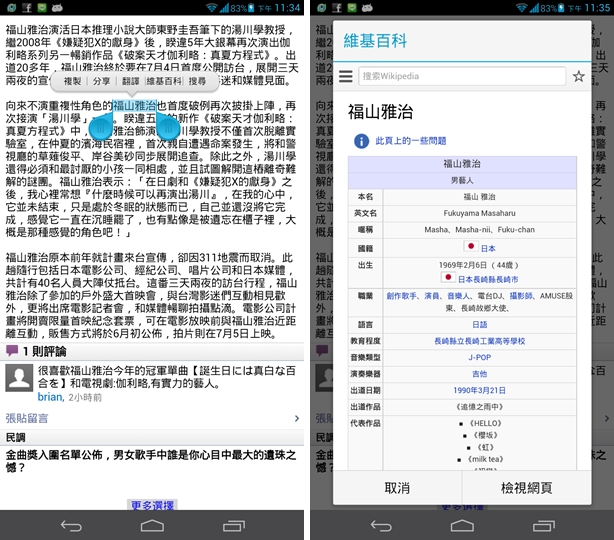
Task: Open the 長崎縣立長崎工業高等學校 link
Action: pos(480,341)
